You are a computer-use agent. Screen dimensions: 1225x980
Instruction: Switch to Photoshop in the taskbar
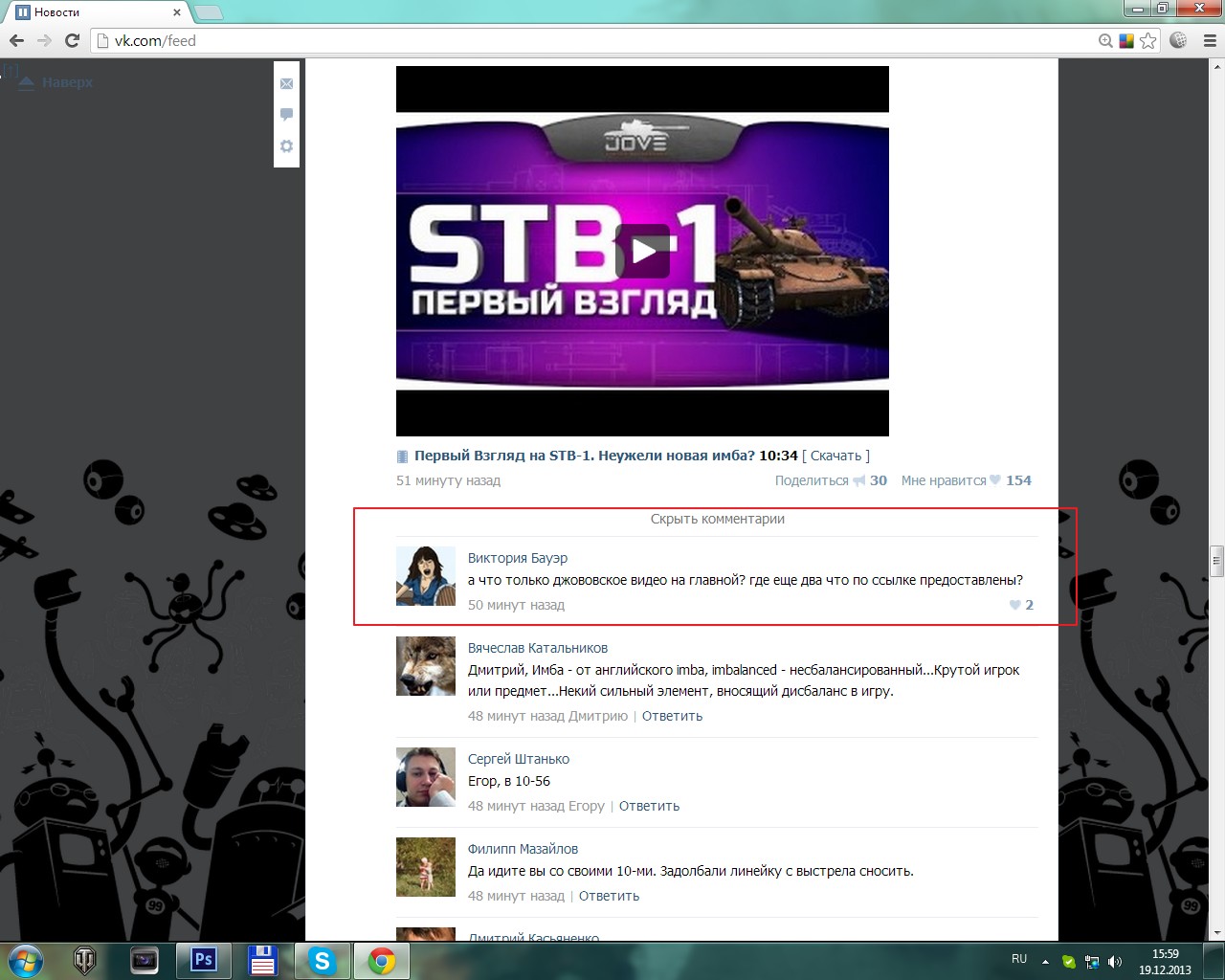point(204,960)
